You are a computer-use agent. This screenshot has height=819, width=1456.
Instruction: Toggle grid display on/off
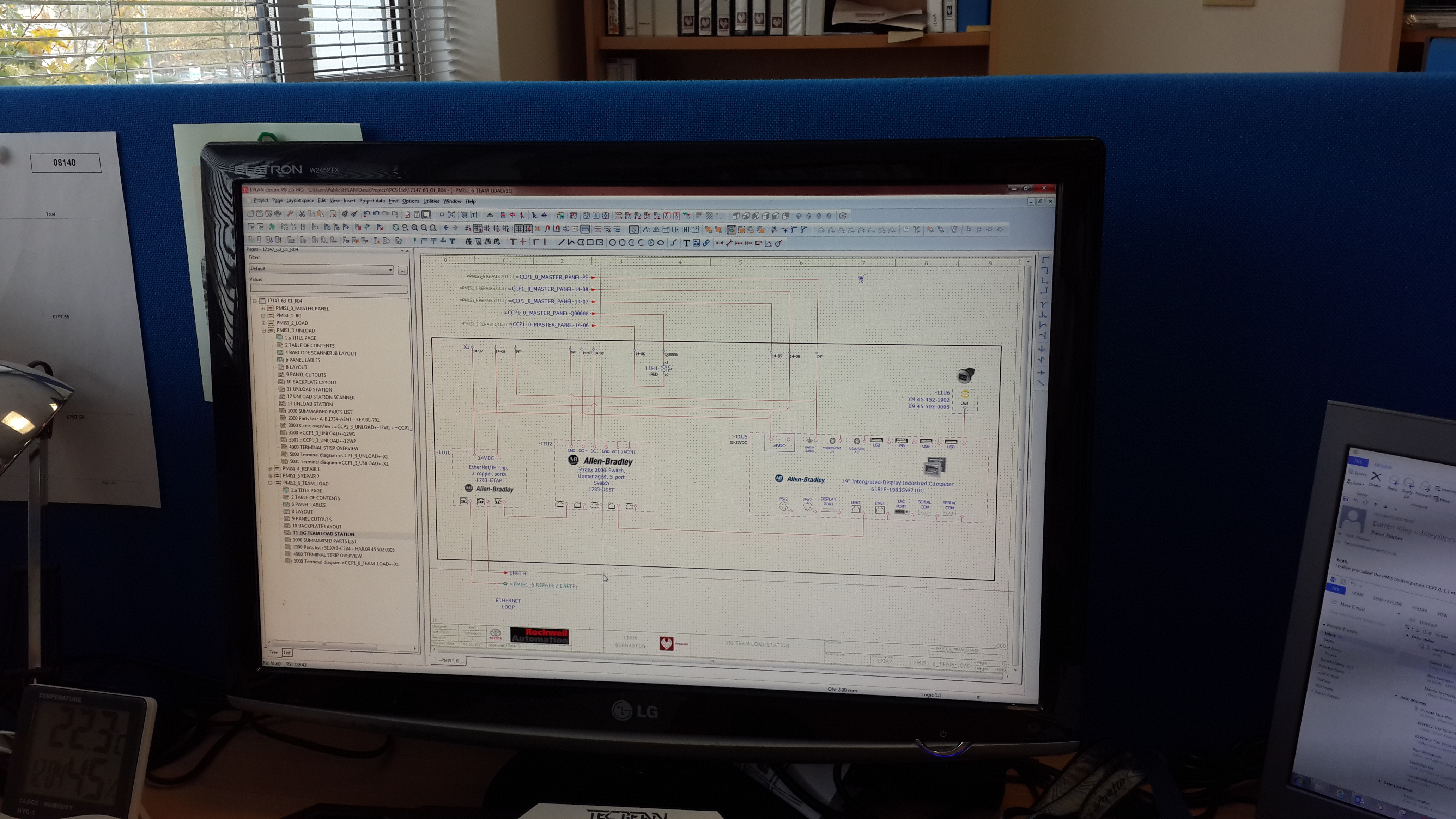point(518,228)
